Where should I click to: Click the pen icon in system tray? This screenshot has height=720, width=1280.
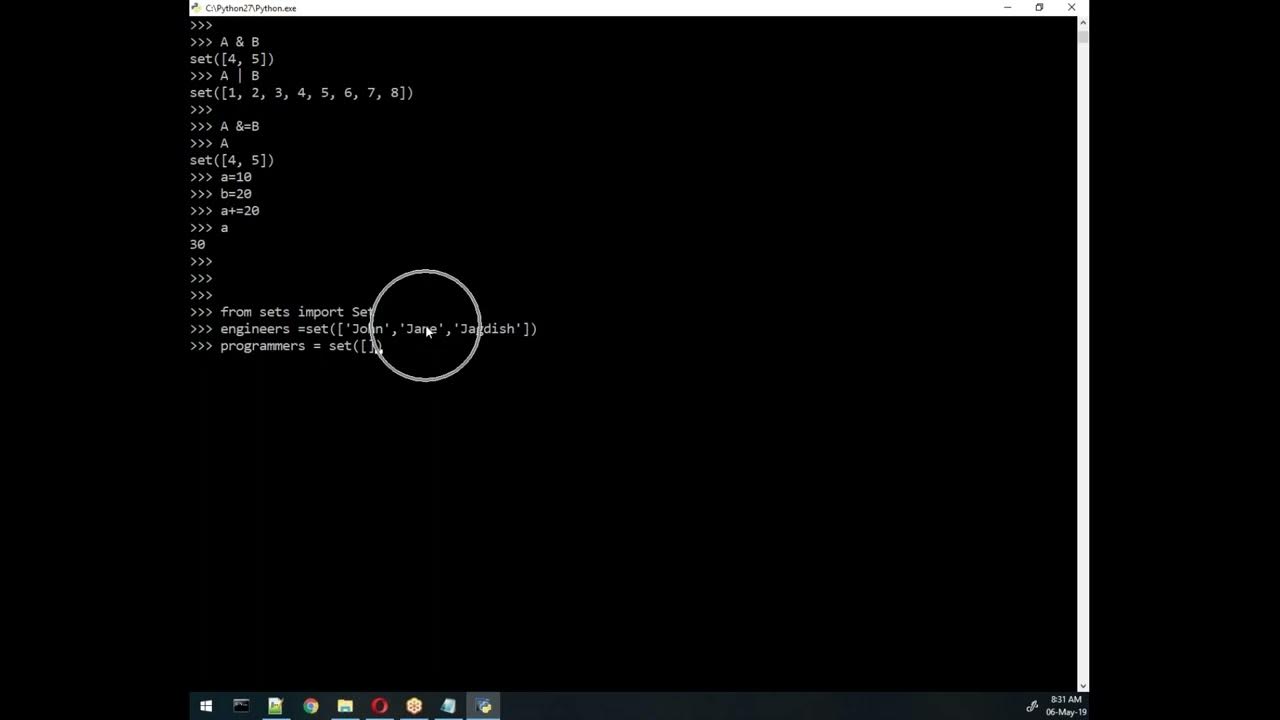coord(1032,706)
